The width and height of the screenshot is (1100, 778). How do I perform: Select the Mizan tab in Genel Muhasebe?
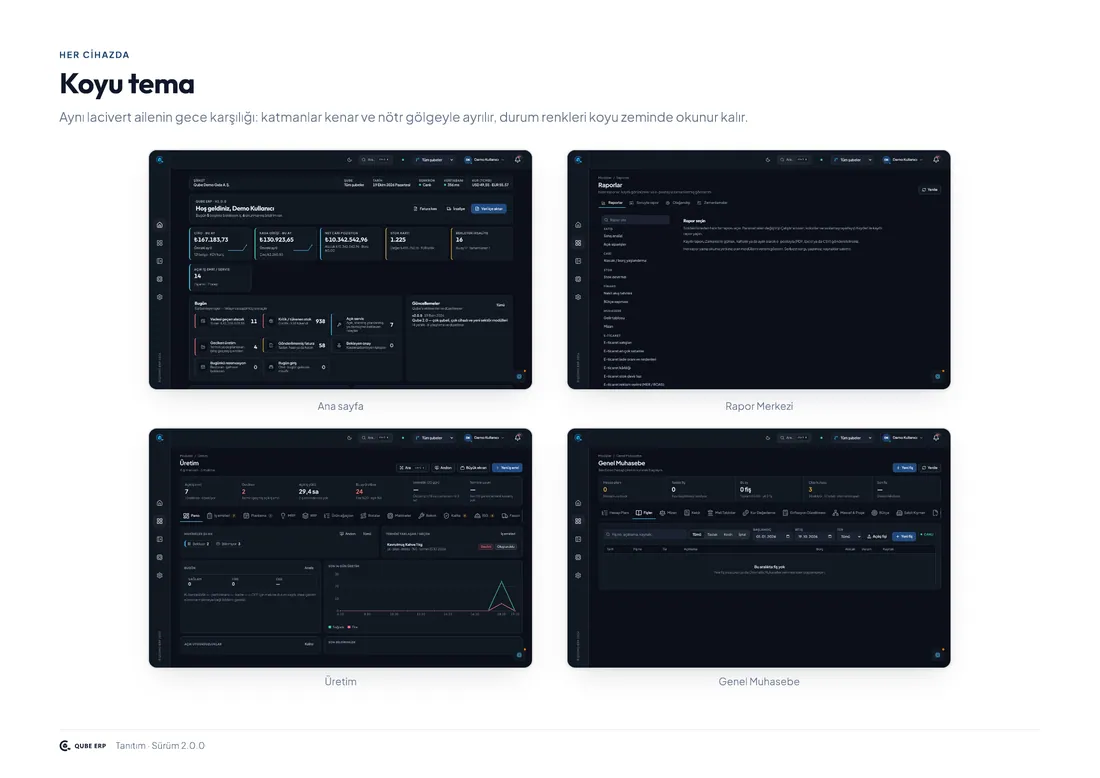[x=668, y=513]
